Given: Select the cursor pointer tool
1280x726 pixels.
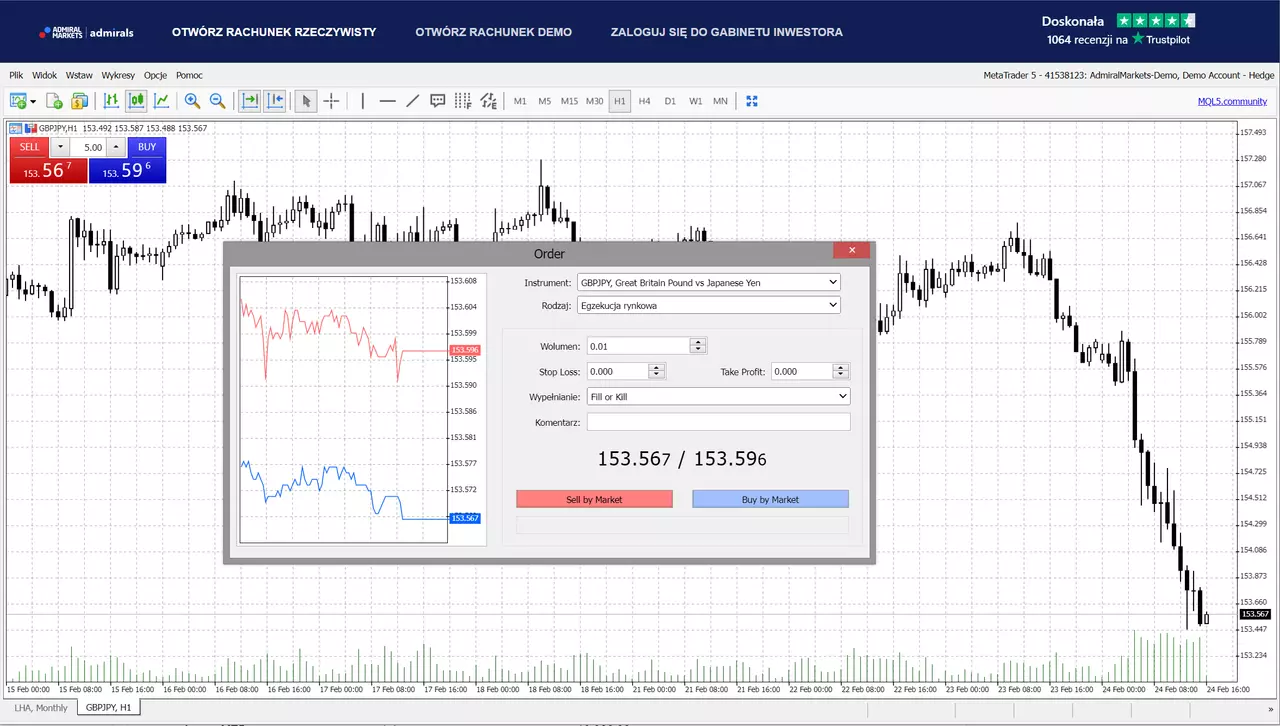Looking at the screenshot, I should [307, 101].
